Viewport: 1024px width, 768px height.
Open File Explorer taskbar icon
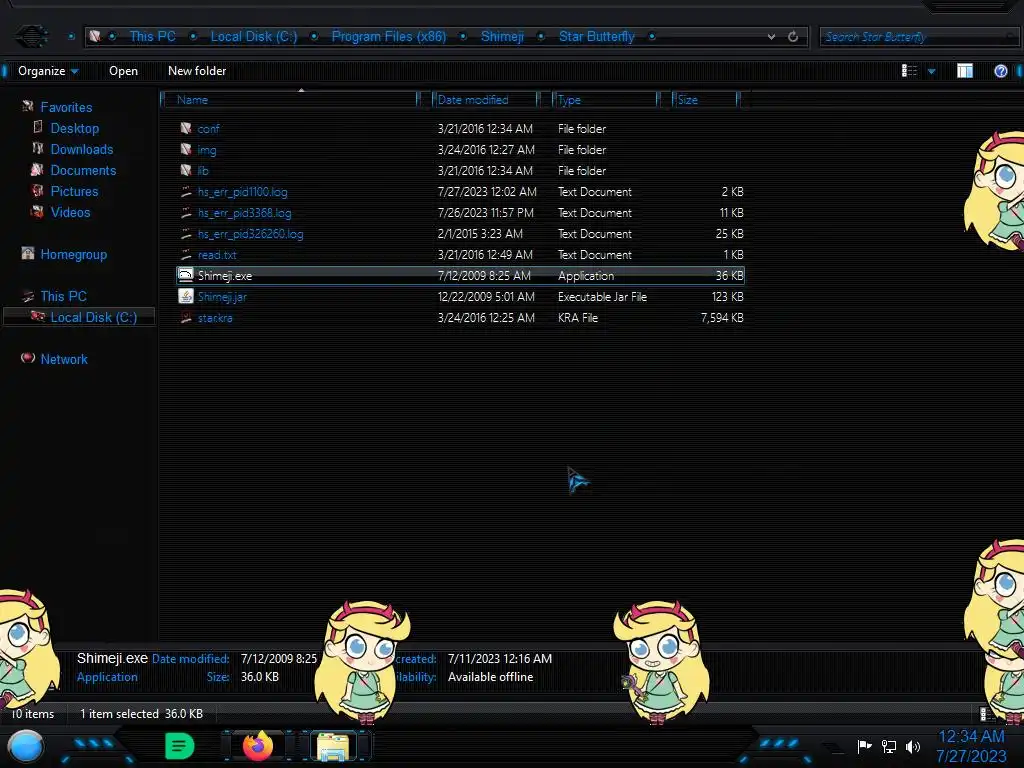(333, 747)
